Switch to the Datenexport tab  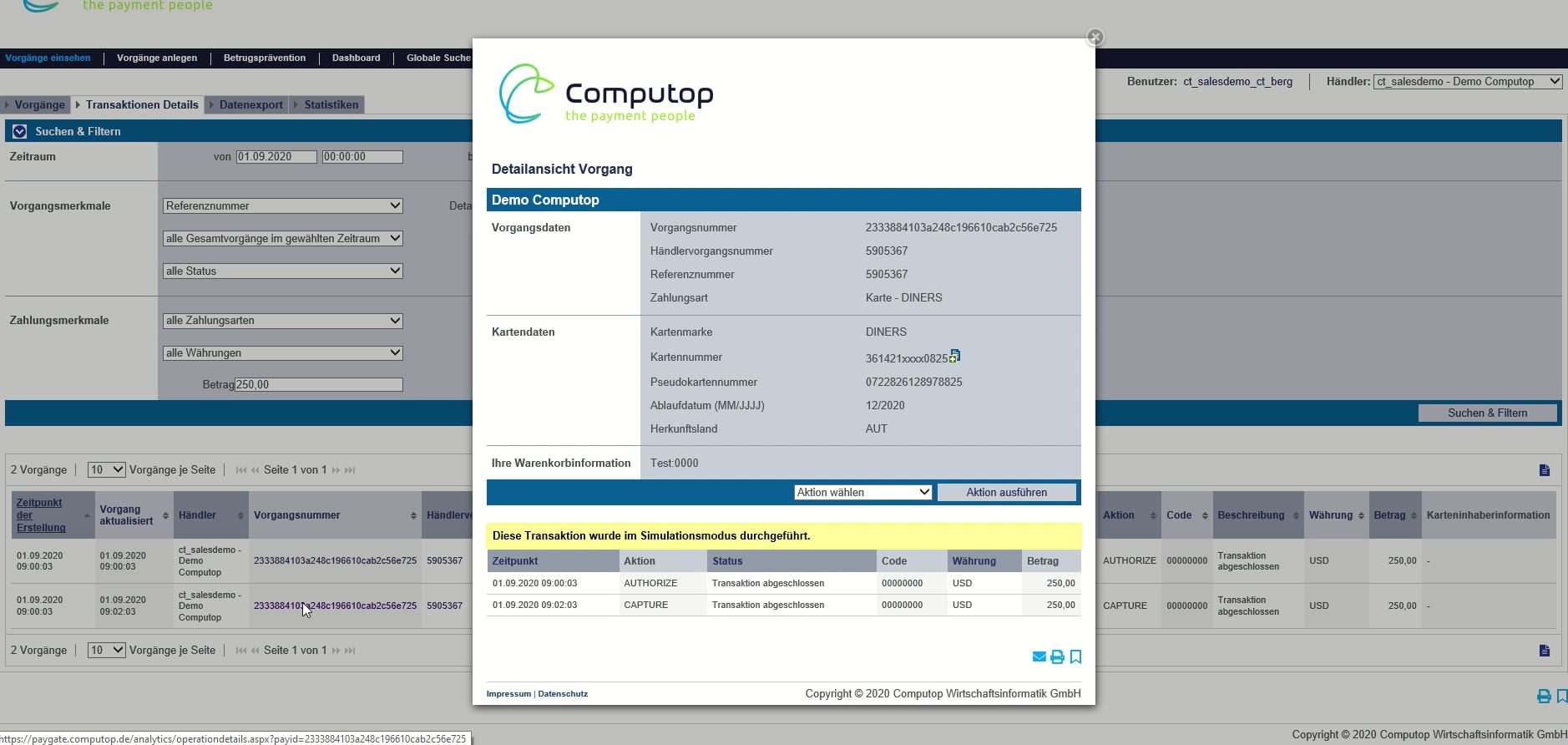(x=246, y=104)
